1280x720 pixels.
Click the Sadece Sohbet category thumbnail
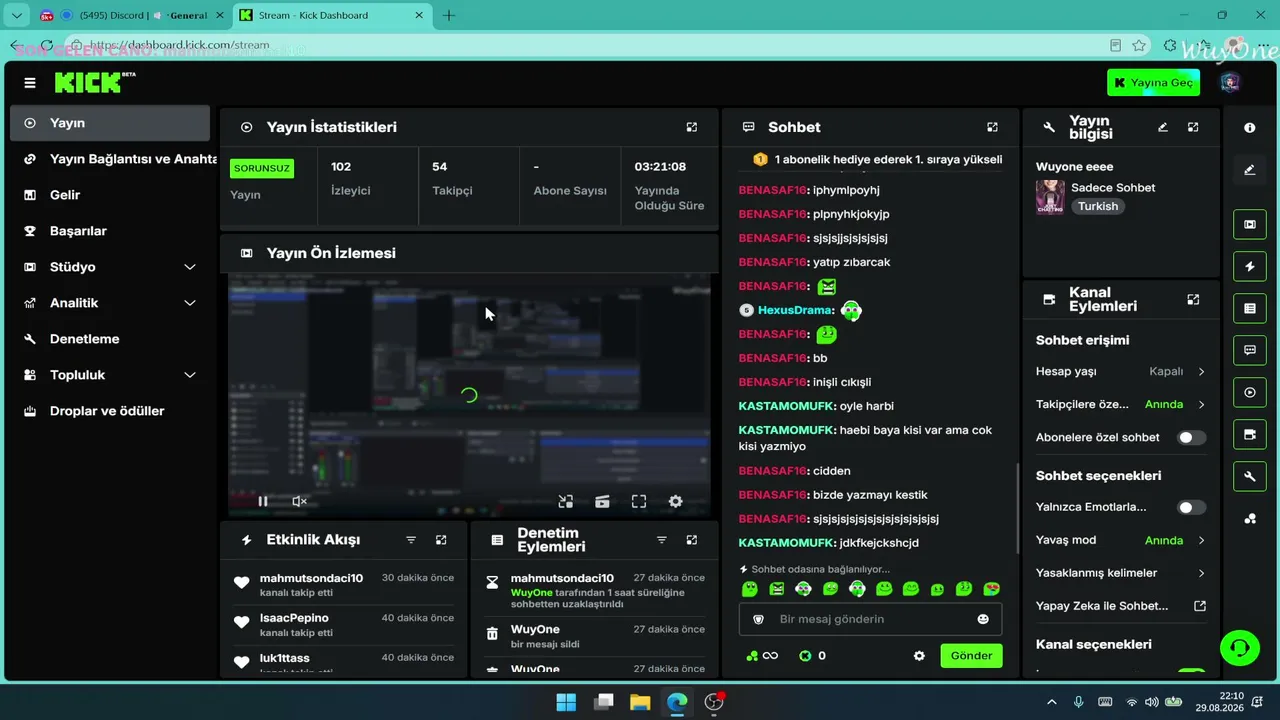(1050, 197)
